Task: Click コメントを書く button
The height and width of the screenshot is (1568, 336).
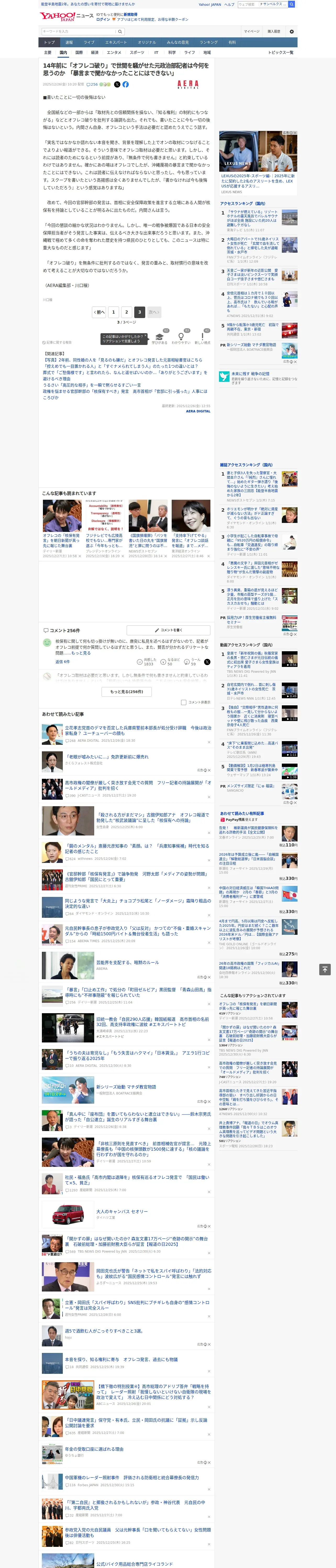Action: (168, 630)
